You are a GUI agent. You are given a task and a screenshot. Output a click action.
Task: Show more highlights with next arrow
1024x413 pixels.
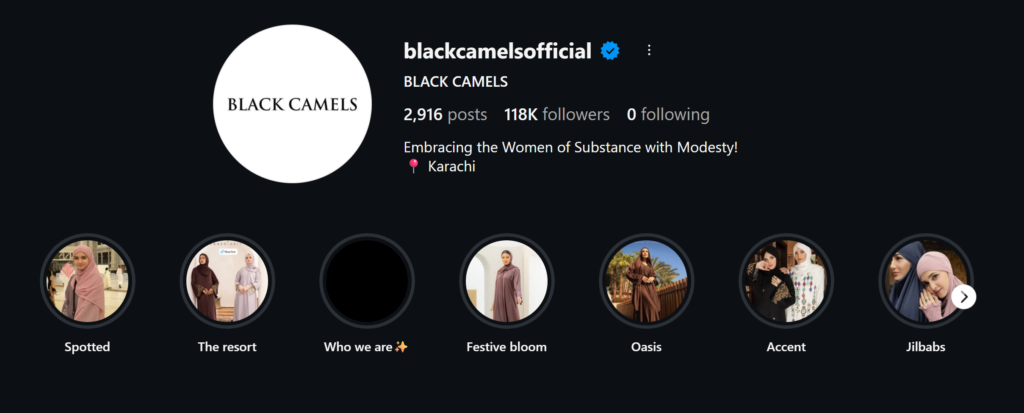point(964,297)
